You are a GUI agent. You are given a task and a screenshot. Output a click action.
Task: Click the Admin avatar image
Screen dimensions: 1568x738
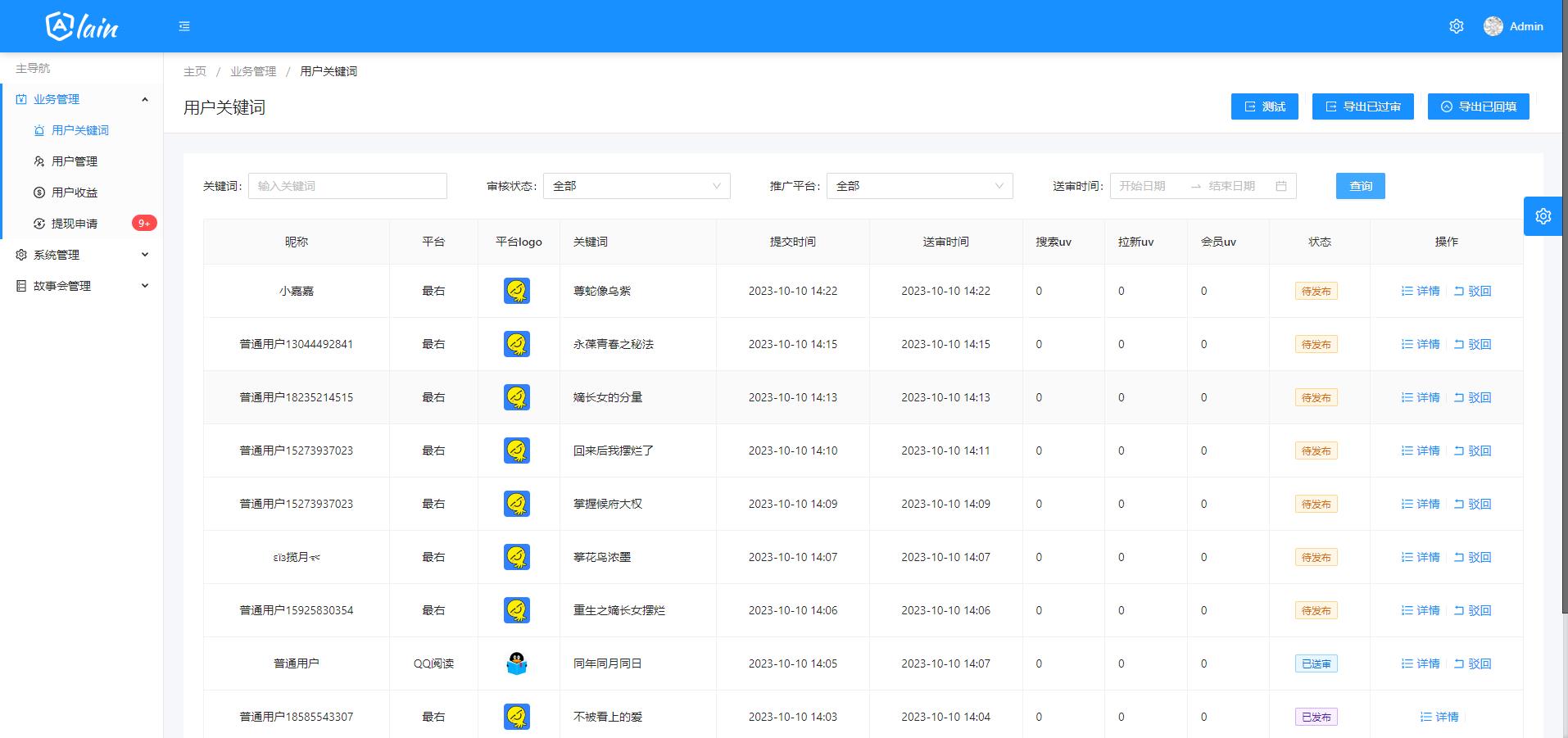click(x=1493, y=26)
